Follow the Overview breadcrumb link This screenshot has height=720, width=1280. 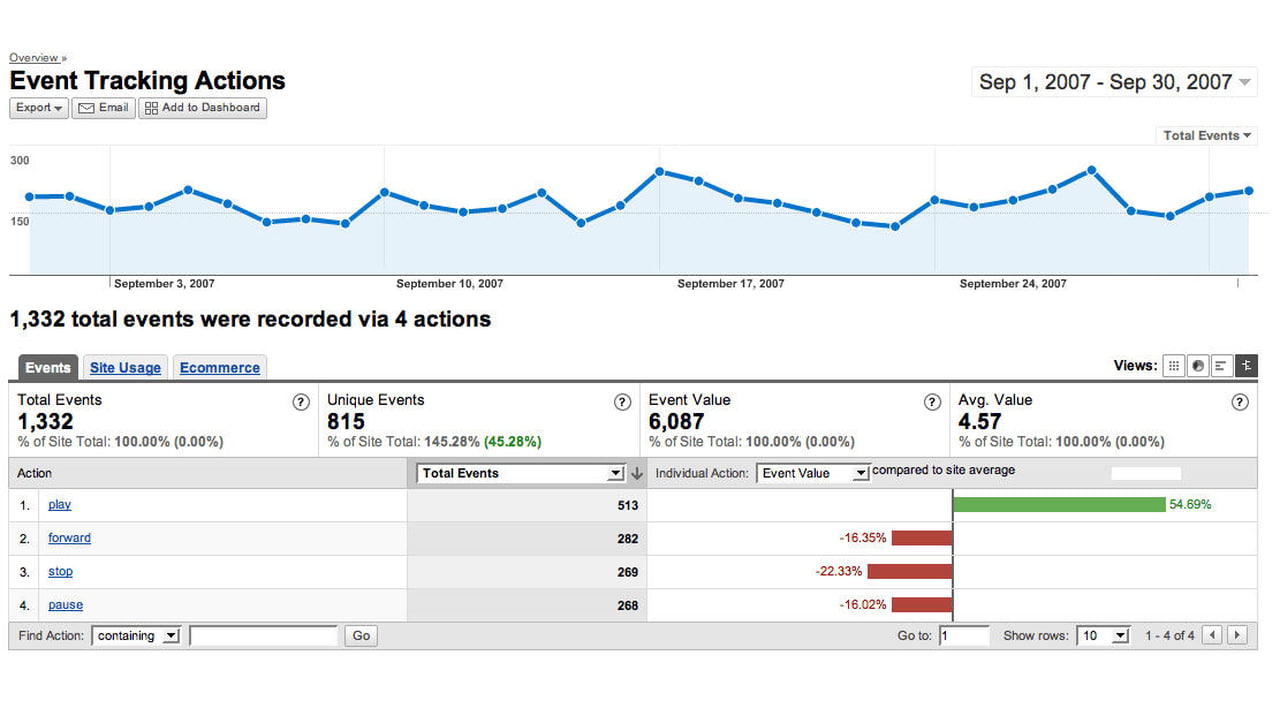[x=35, y=58]
